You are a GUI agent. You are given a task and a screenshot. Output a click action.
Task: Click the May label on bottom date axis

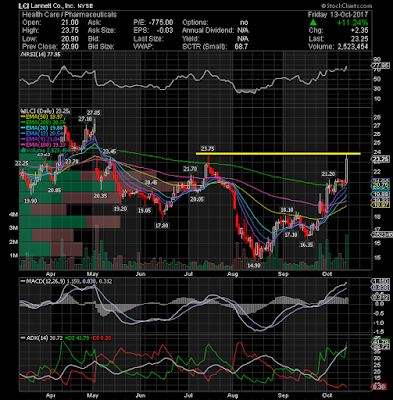93,396
